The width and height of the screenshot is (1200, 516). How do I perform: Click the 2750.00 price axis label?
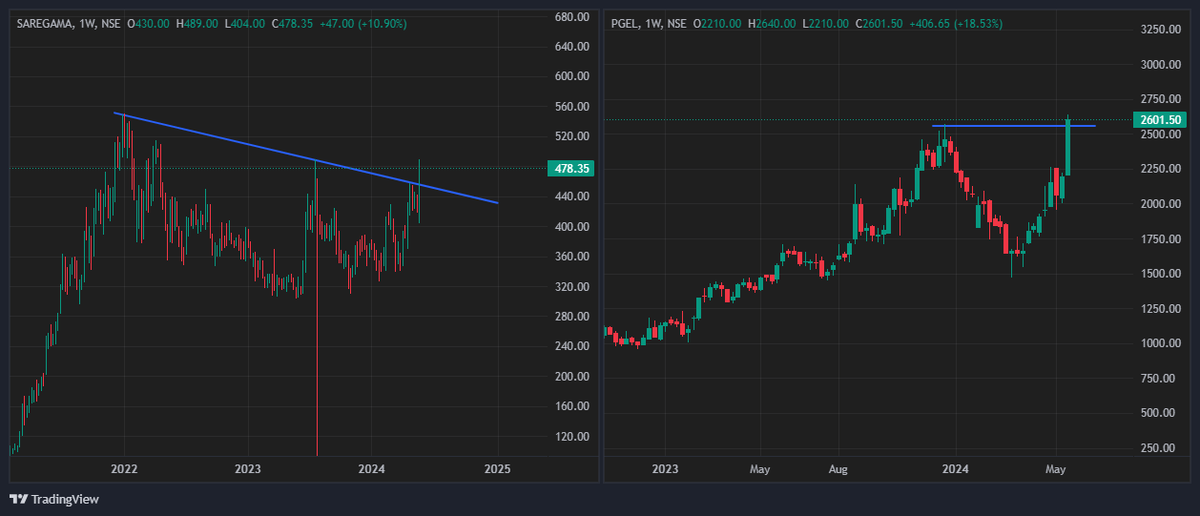click(1162, 100)
